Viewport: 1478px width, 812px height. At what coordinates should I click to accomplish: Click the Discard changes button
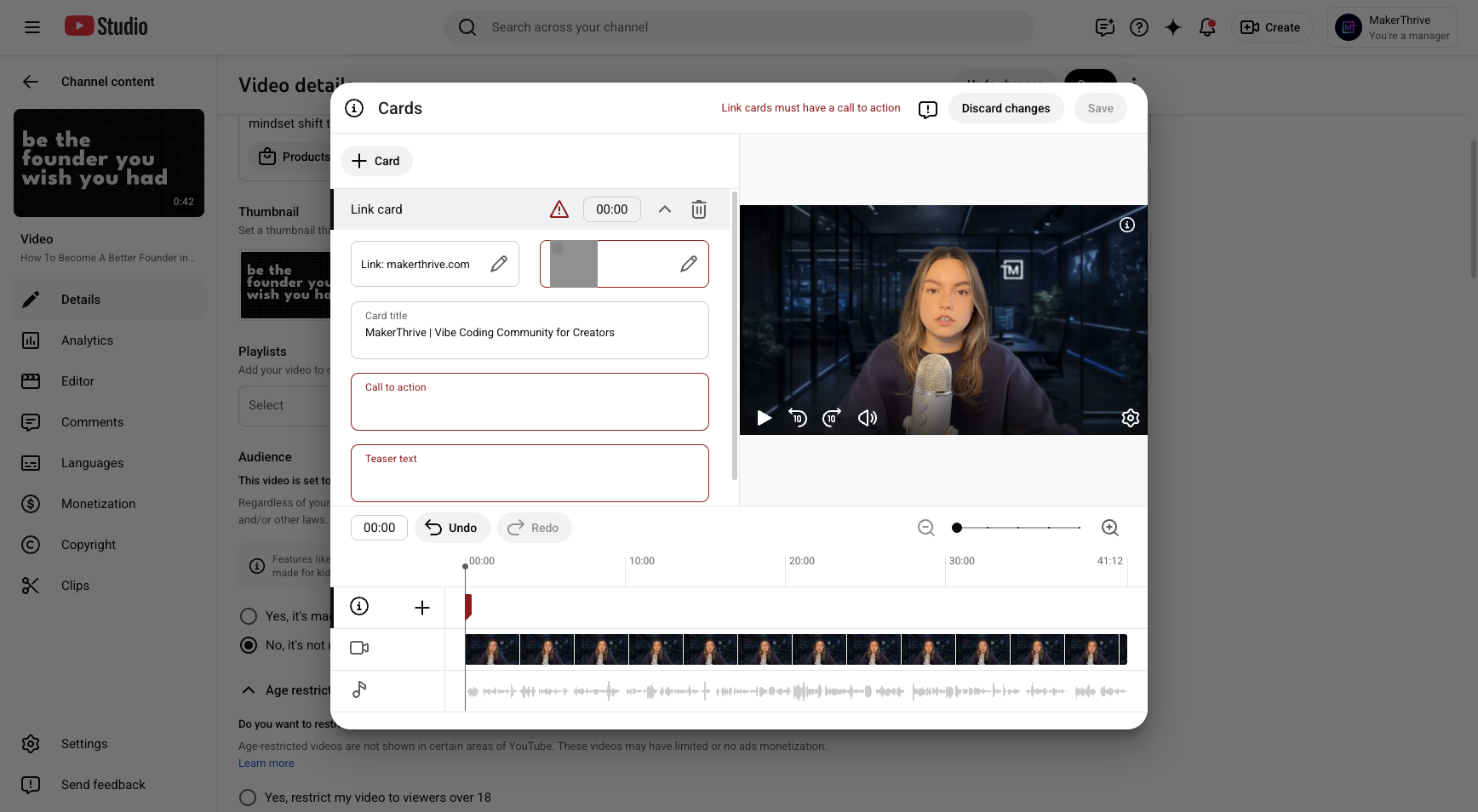1005,108
